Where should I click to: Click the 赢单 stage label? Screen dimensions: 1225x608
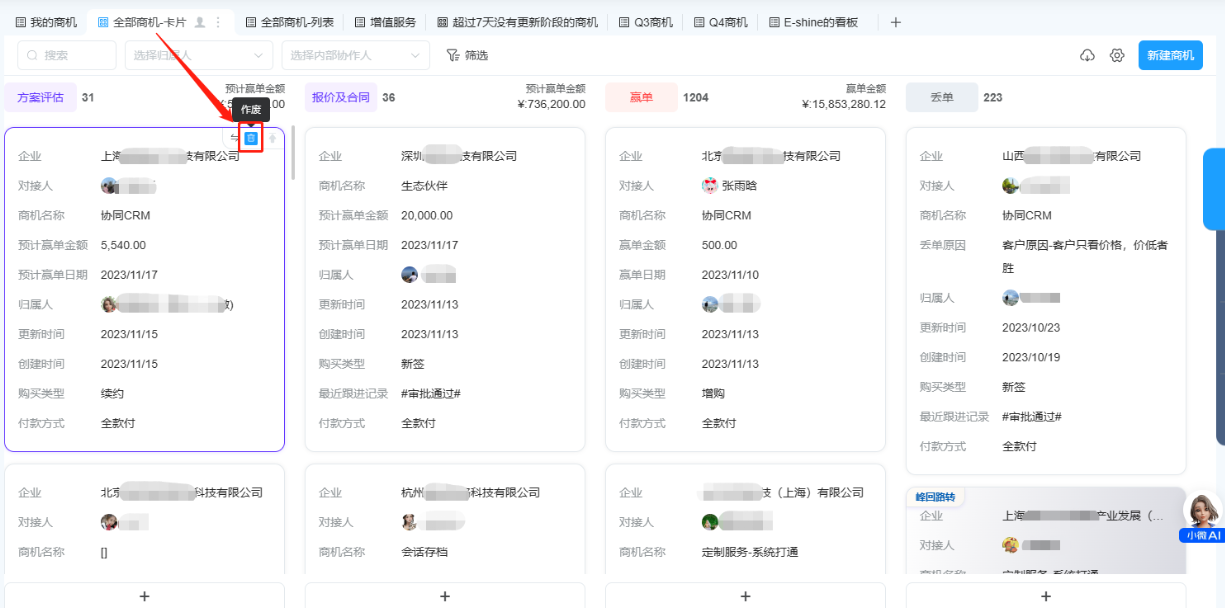(x=641, y=97)
